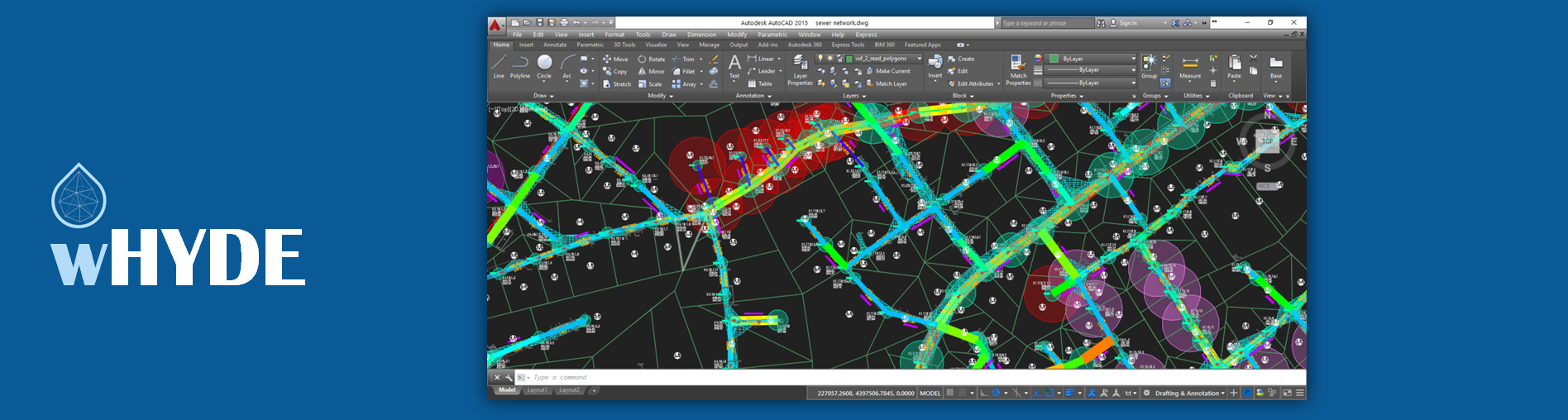The image size is (1568, 420).
Task: Click the Linear dimension button
Action: [761, 59]
